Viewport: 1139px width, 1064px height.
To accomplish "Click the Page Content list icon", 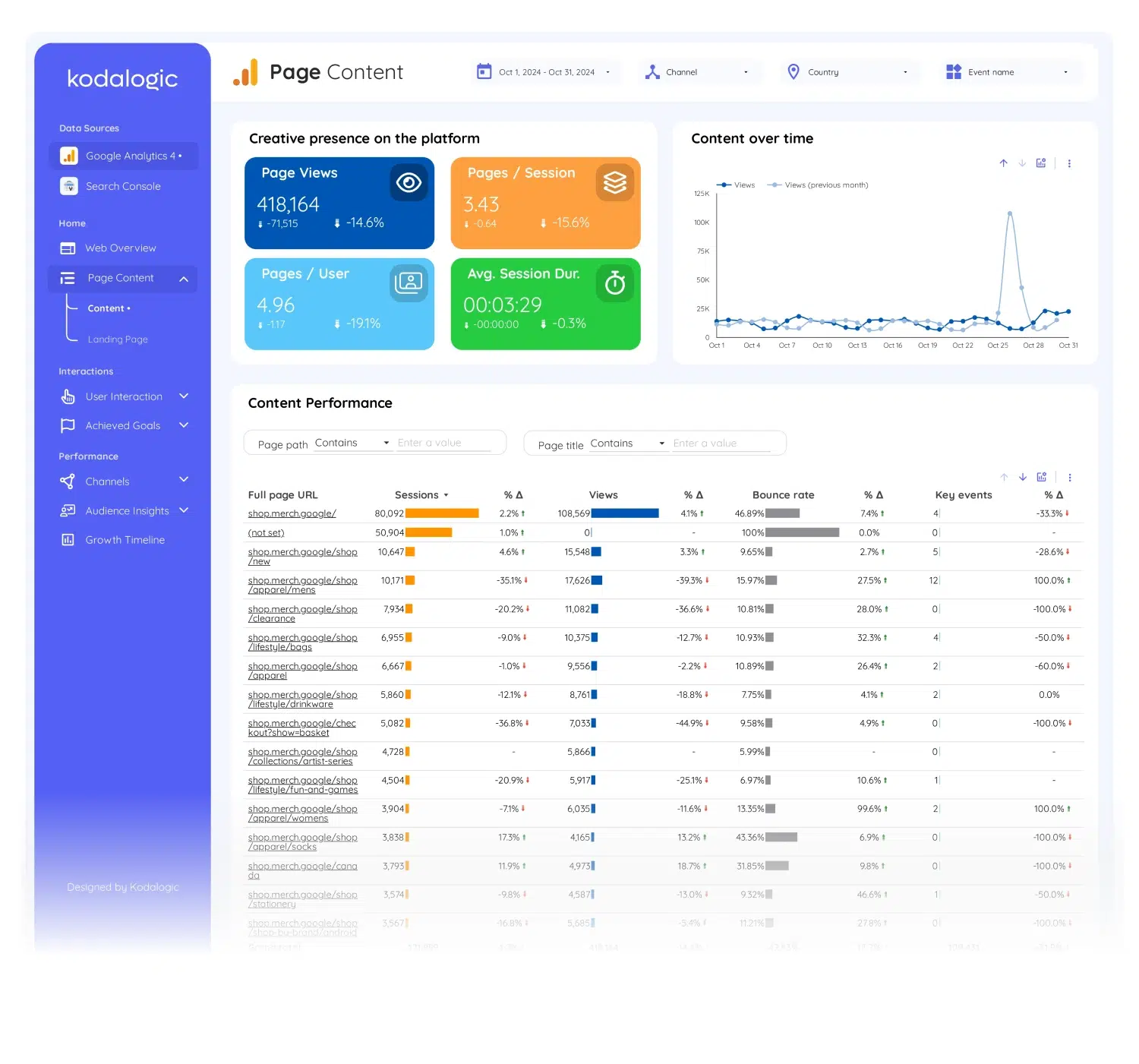I will click(68, 278).
